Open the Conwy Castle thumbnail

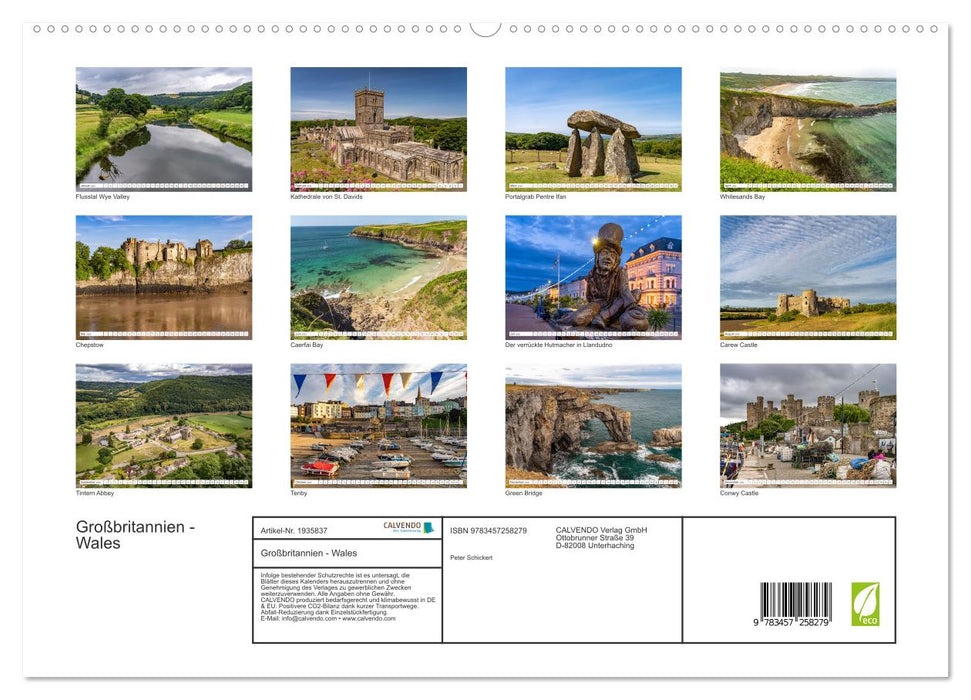click(x=806, y=425)
